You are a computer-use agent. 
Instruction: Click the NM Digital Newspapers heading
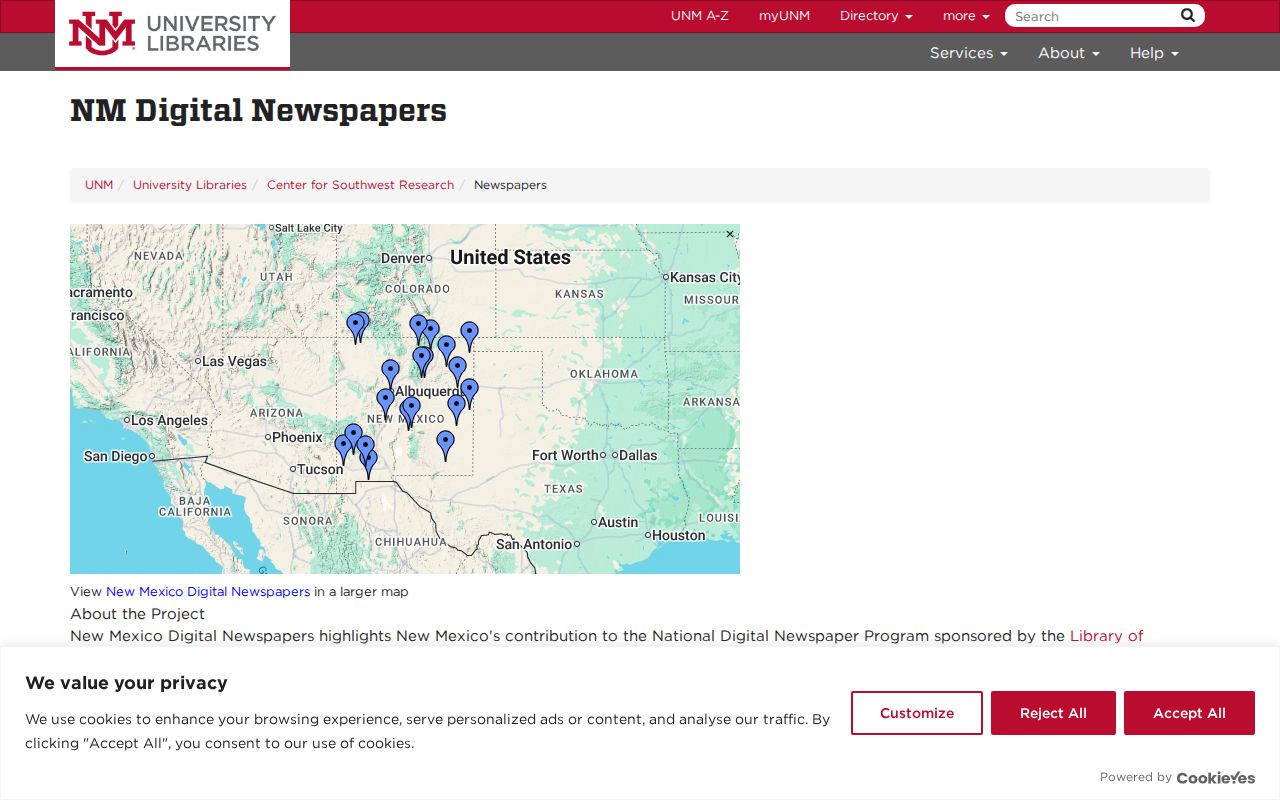(x=258, y=110)
